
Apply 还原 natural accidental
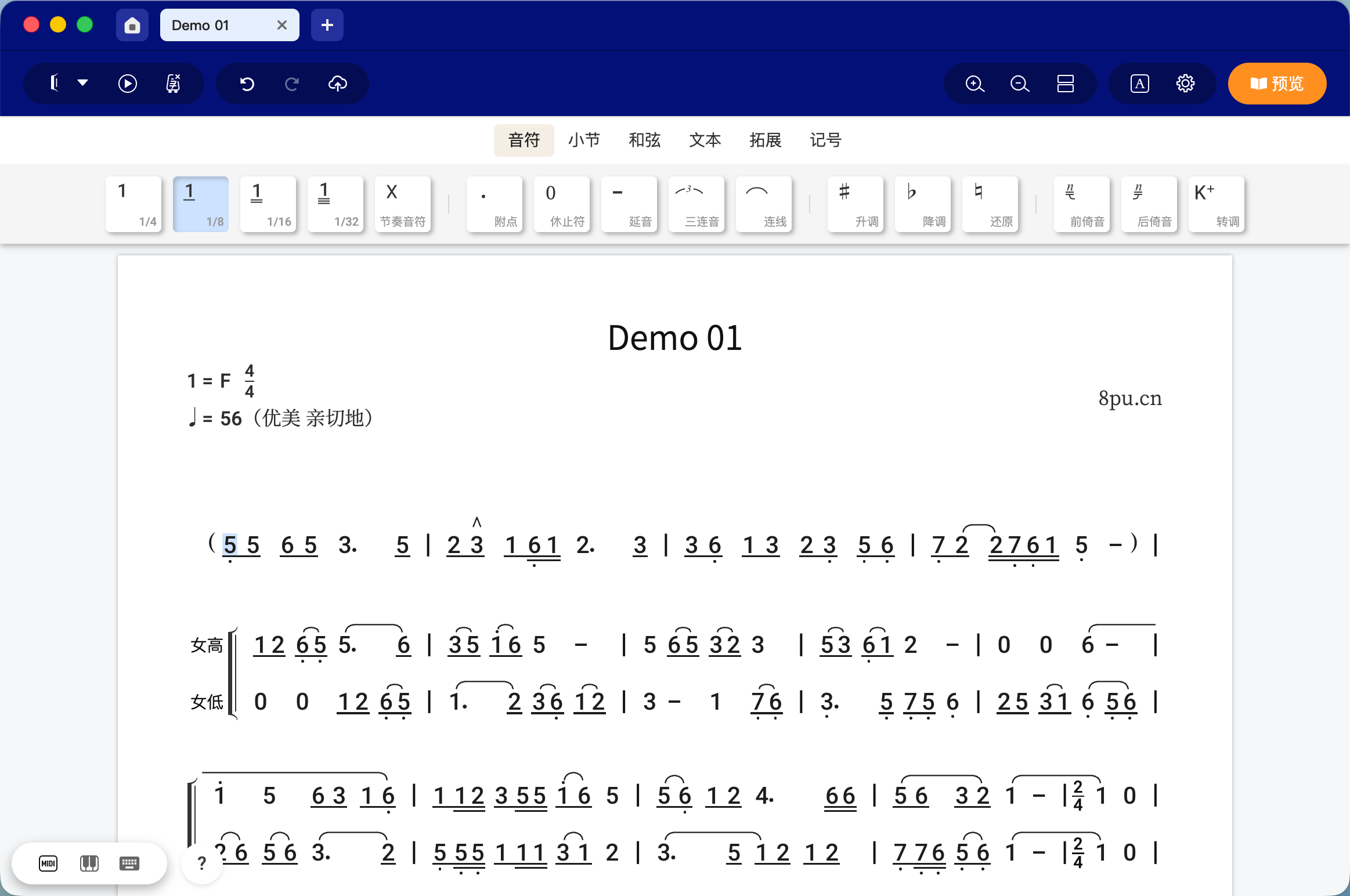tap(990, 204)
